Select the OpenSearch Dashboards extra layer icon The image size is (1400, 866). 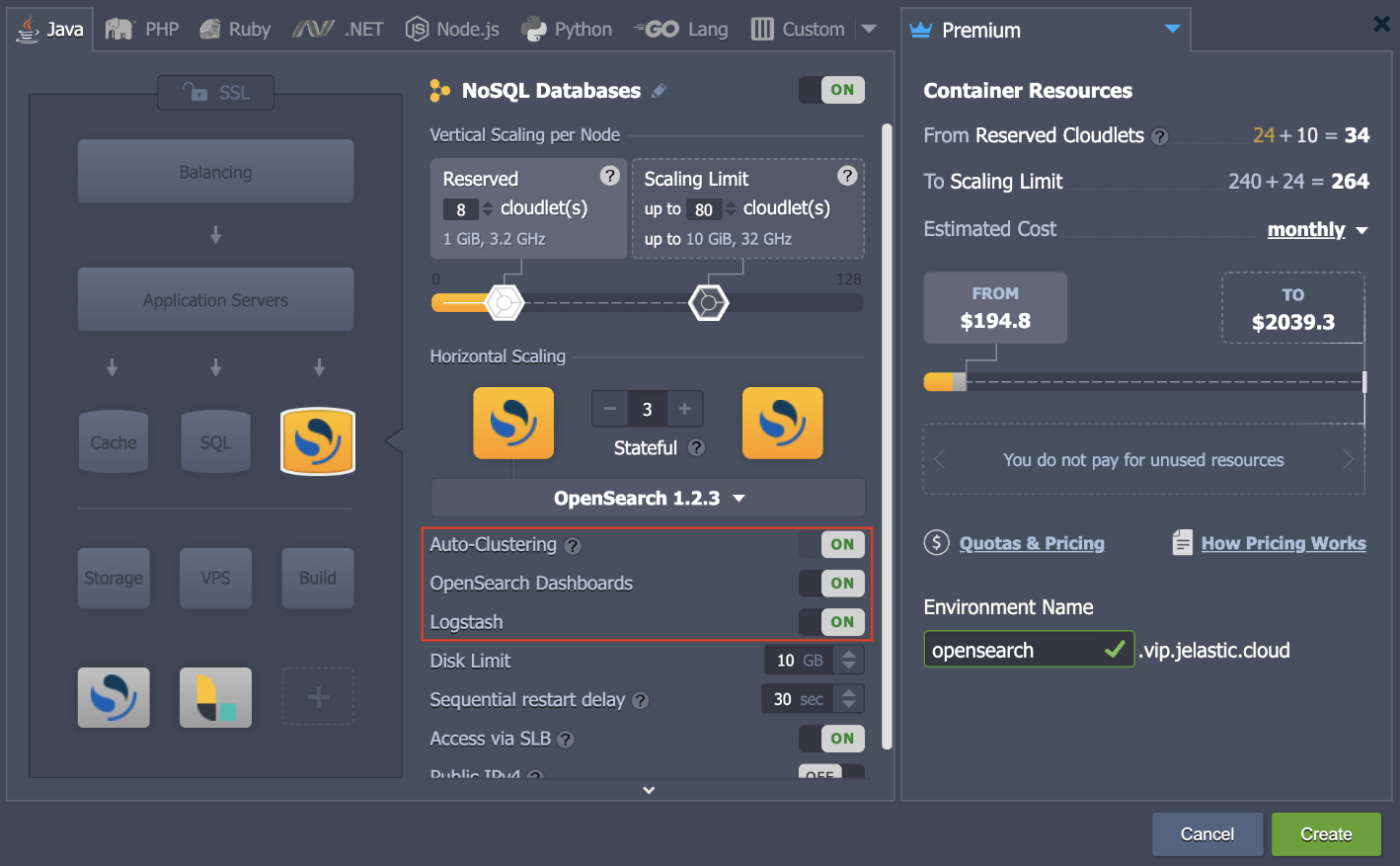coord(114,697)
